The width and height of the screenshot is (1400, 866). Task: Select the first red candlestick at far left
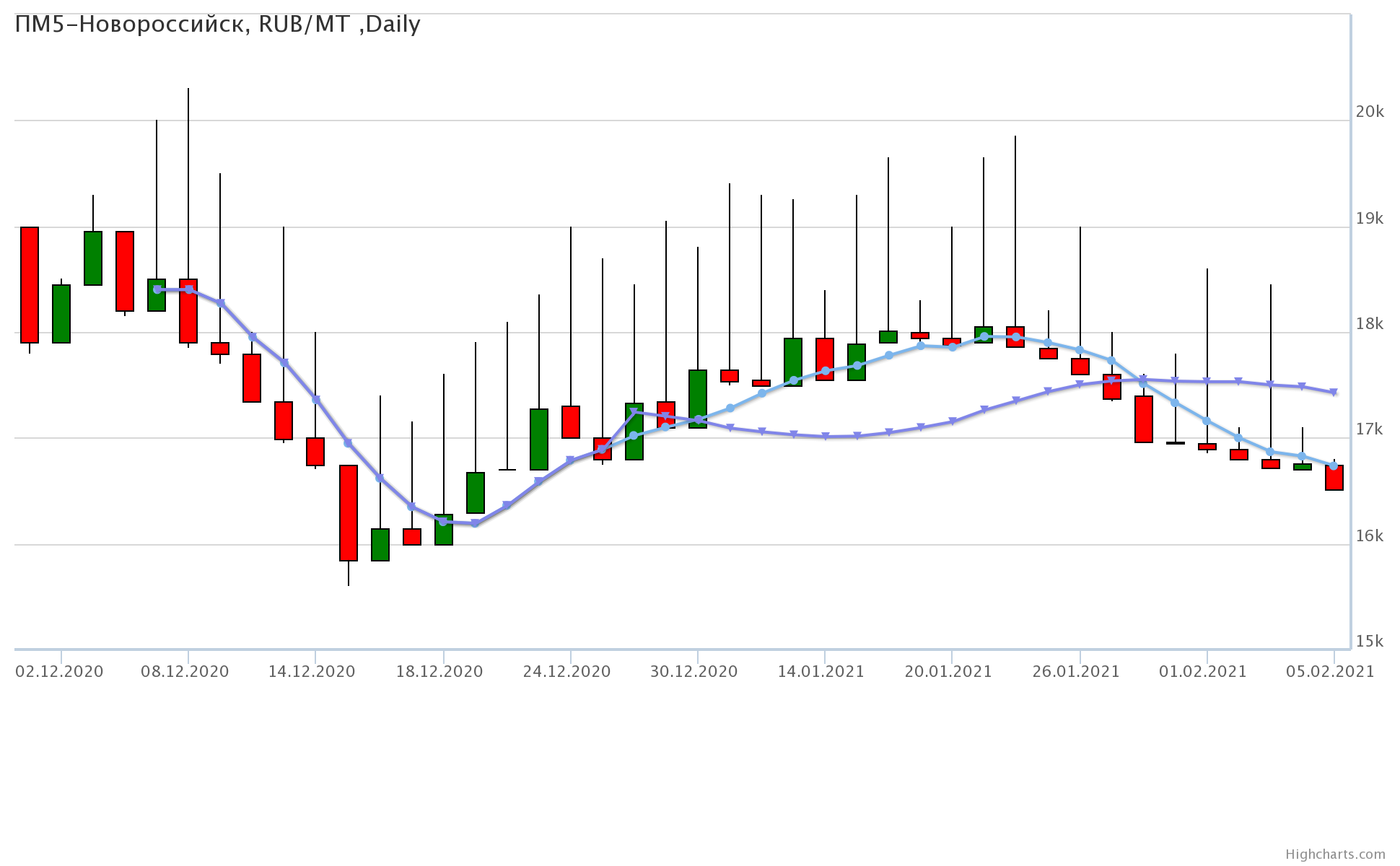30,284
